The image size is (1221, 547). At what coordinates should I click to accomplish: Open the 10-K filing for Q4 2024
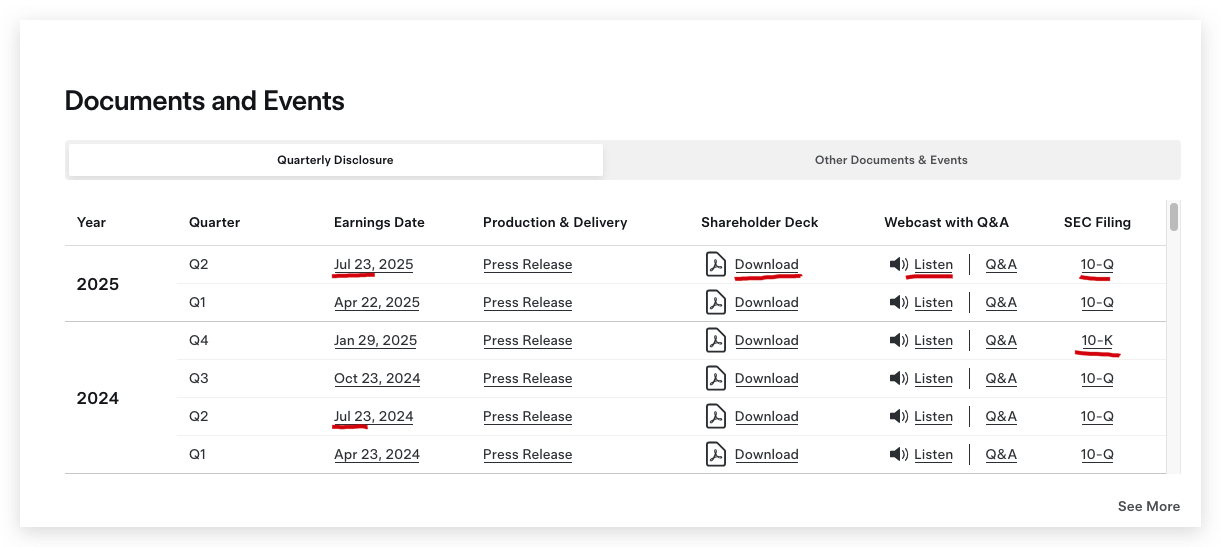[1097, 341]
